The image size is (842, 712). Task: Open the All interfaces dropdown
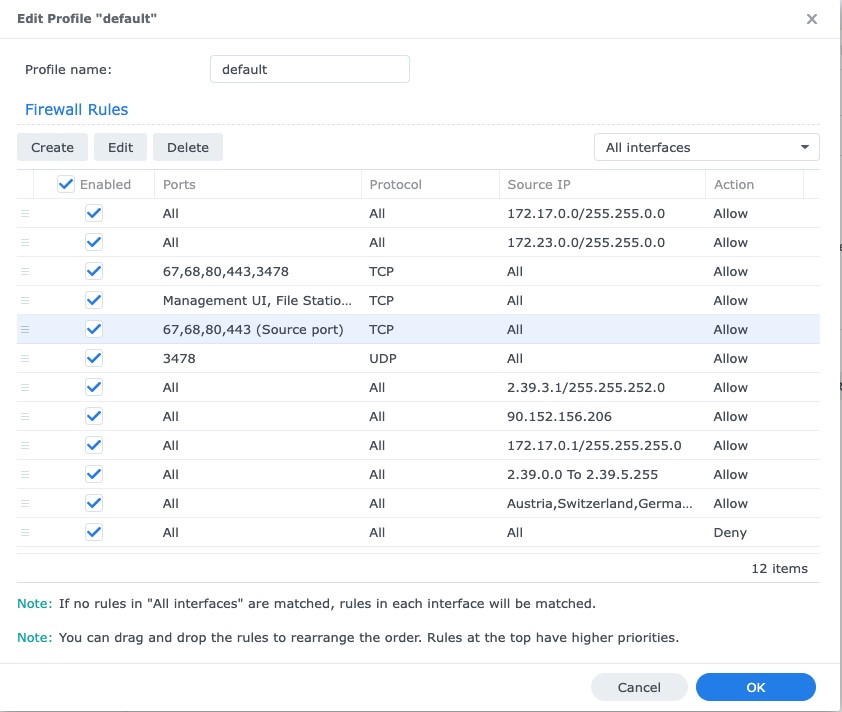tap(706, 147)
